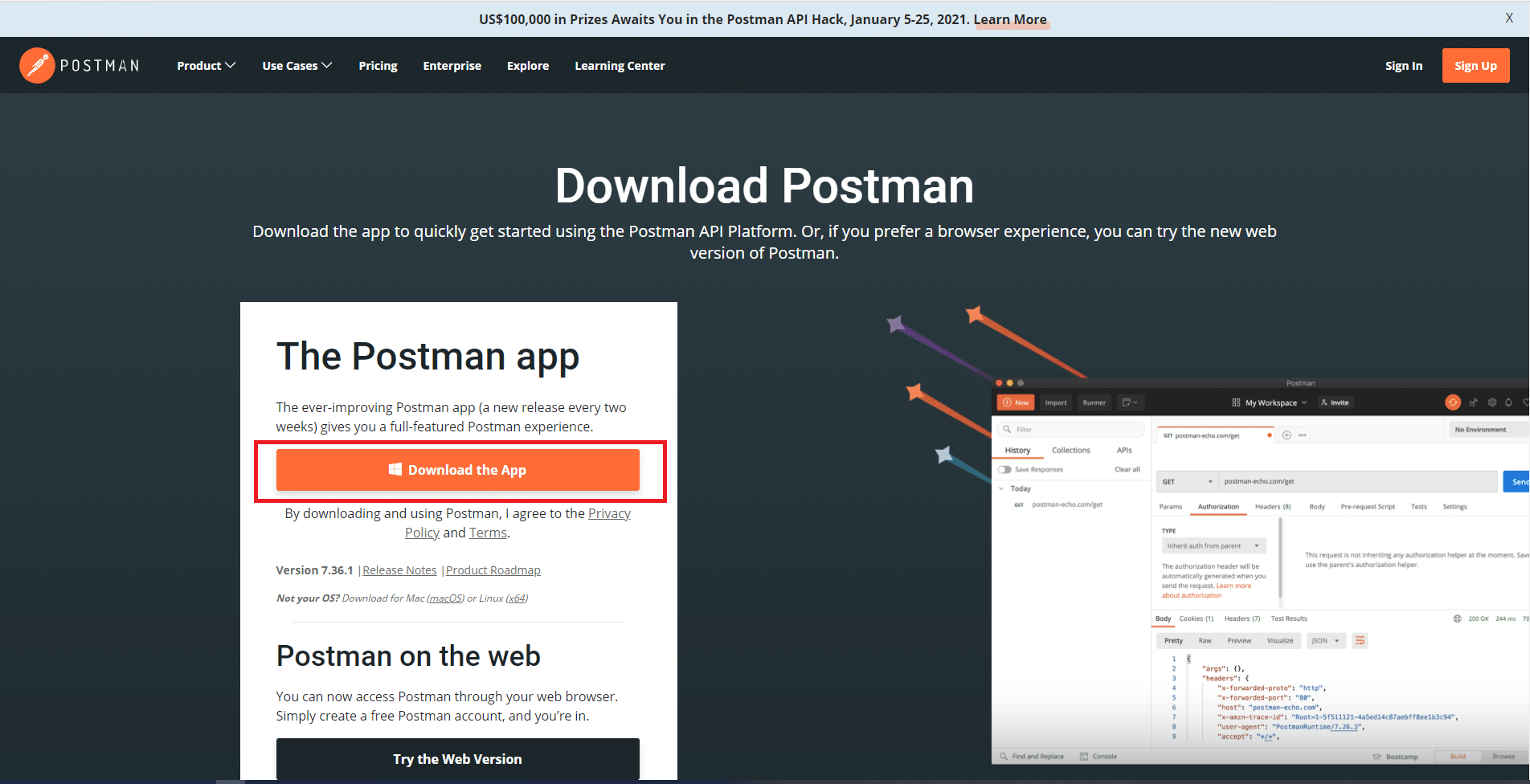Open the Headers (8) request tab
Screen dimensions: 1530x784
[x=1273, y=507]
